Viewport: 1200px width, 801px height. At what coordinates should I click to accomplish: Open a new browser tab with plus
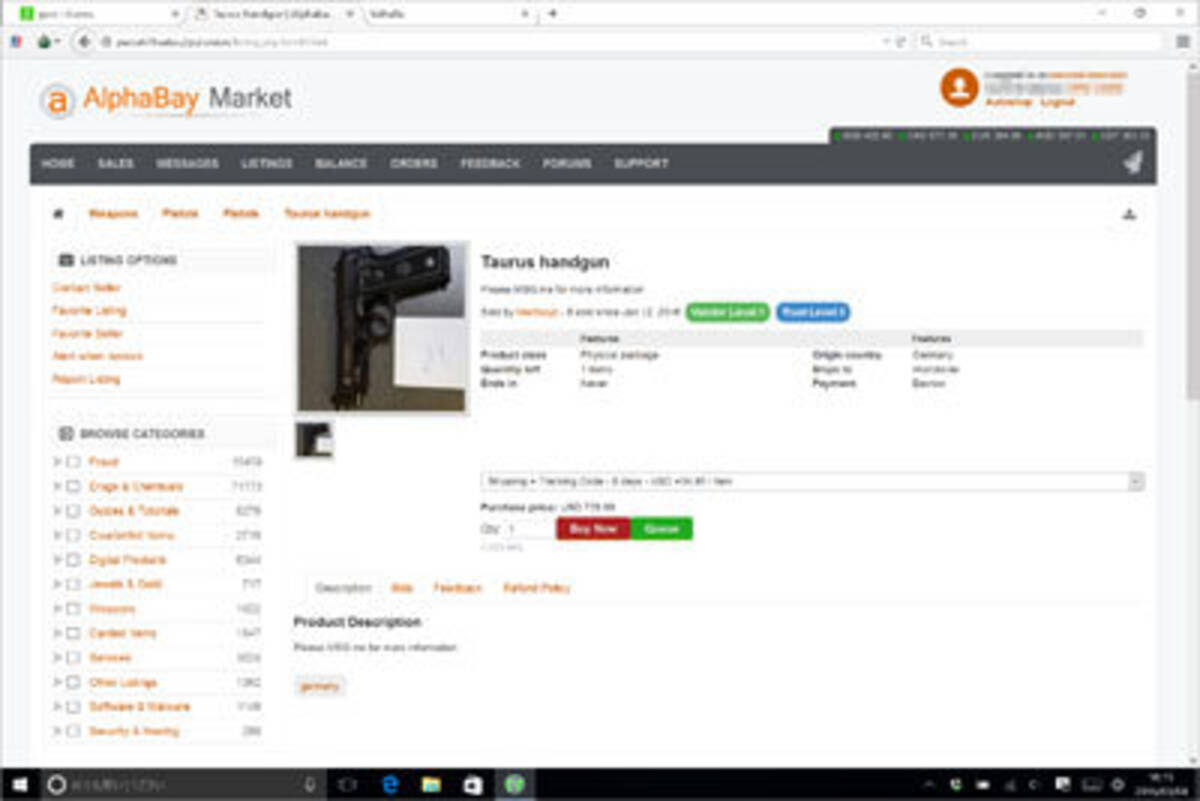tap(552, 14)
